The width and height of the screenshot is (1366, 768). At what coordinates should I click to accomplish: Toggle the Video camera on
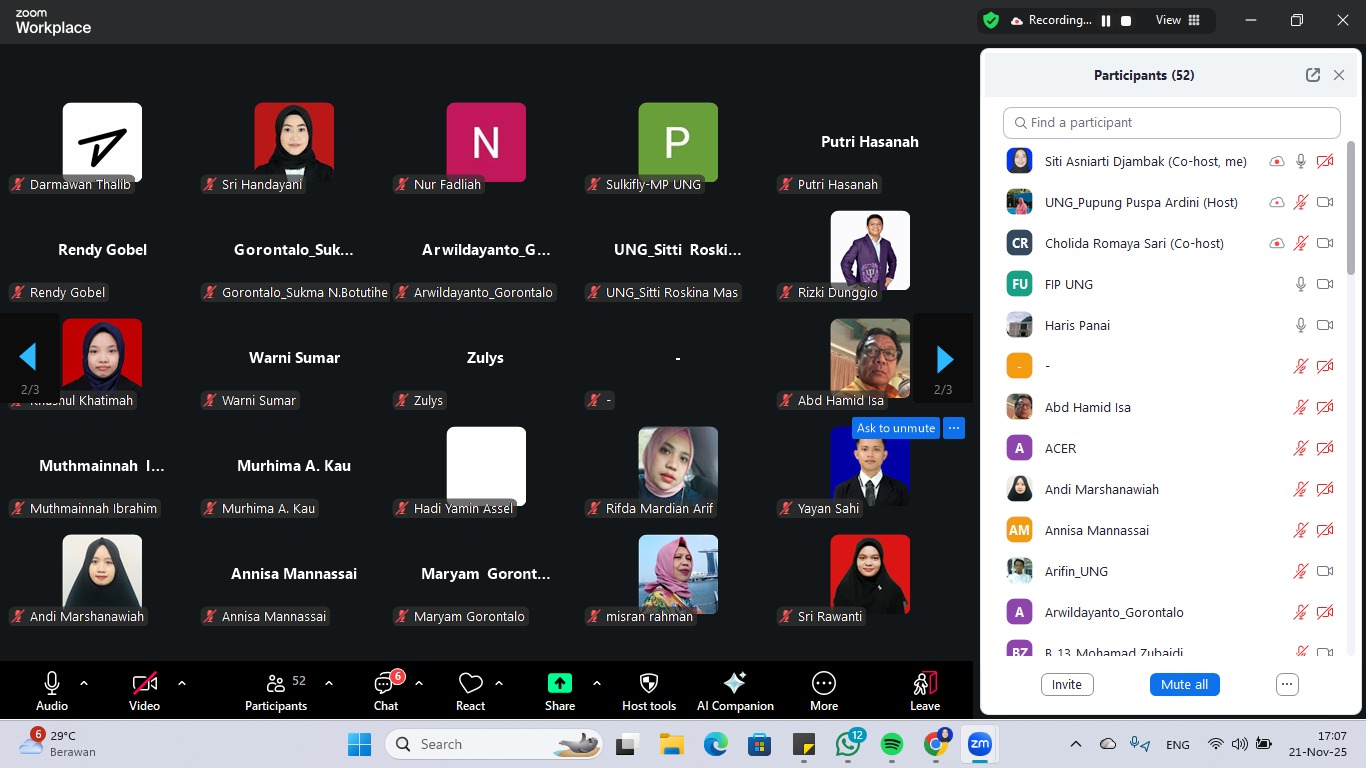pyautogui.click(x=145, y=684)
